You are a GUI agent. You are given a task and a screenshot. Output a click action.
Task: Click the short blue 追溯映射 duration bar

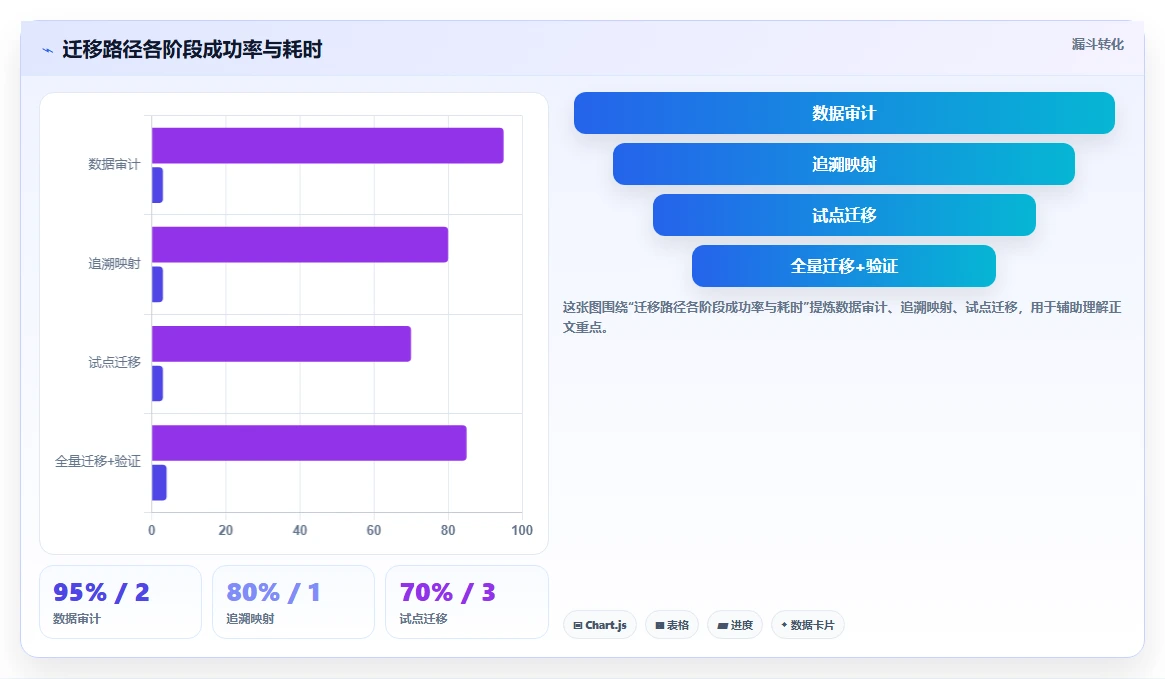pyautogui.click(x=158, y=285)
